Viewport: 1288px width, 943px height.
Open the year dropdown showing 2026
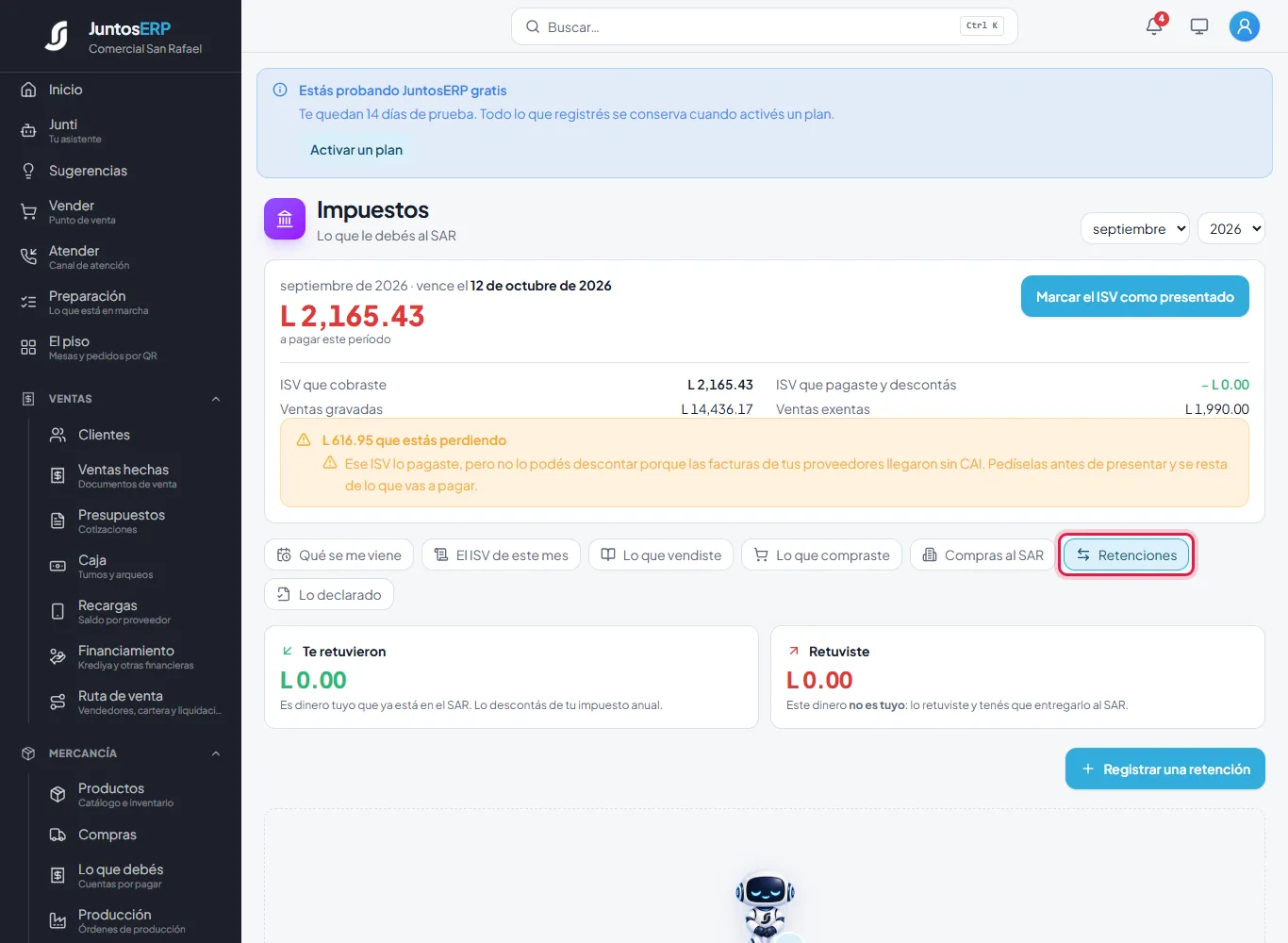point(1230,229)
